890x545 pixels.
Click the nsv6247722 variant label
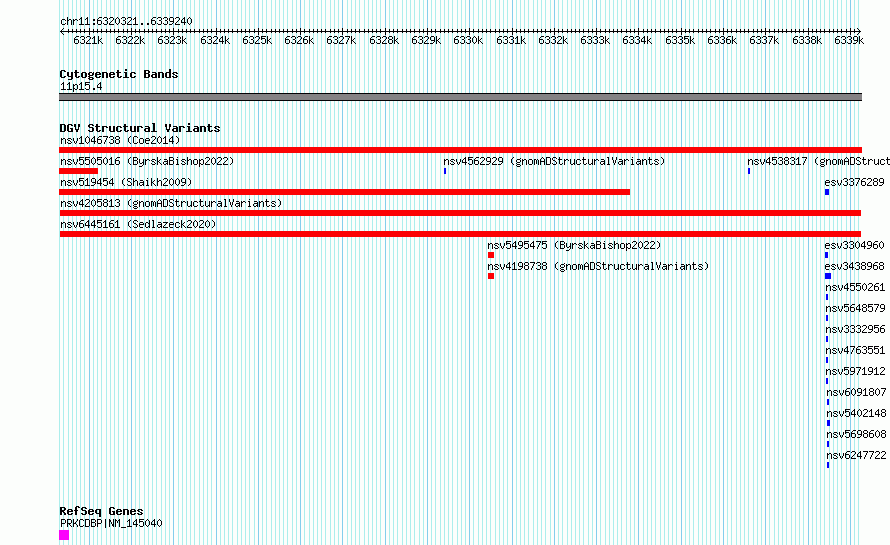tap(856, 455)
